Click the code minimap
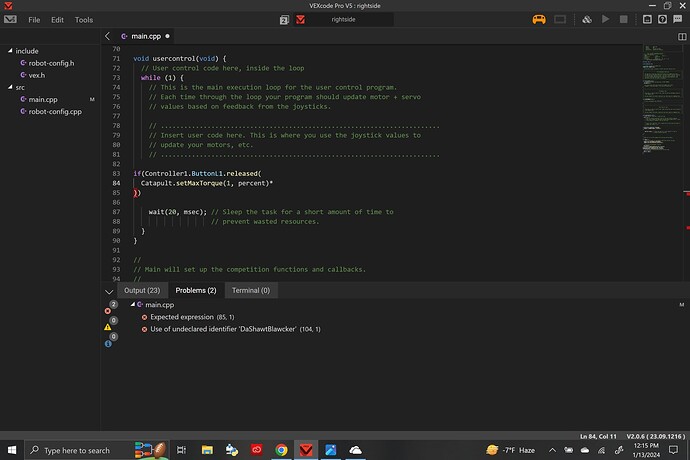Image resolution: width=690 pixels, height=460 pixels. (x=662, y=98)
